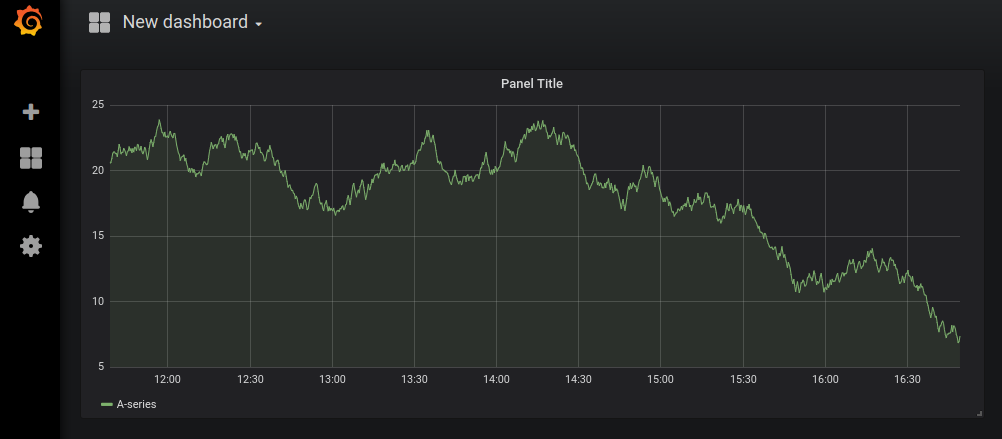The image size is (1002, 439).
Task: Click the 15:30 time axis label
Action: (743, 380)
